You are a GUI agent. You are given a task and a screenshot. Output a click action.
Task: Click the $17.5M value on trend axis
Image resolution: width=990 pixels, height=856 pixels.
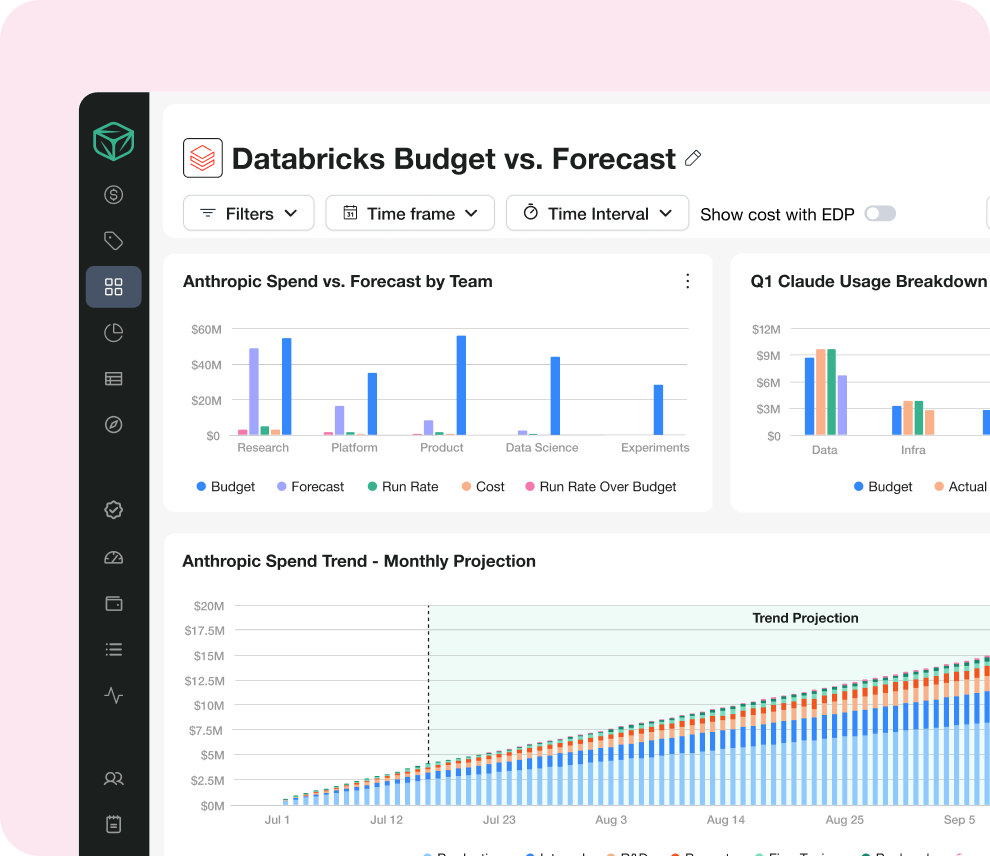pyautogui.click(x=205, y=631)
